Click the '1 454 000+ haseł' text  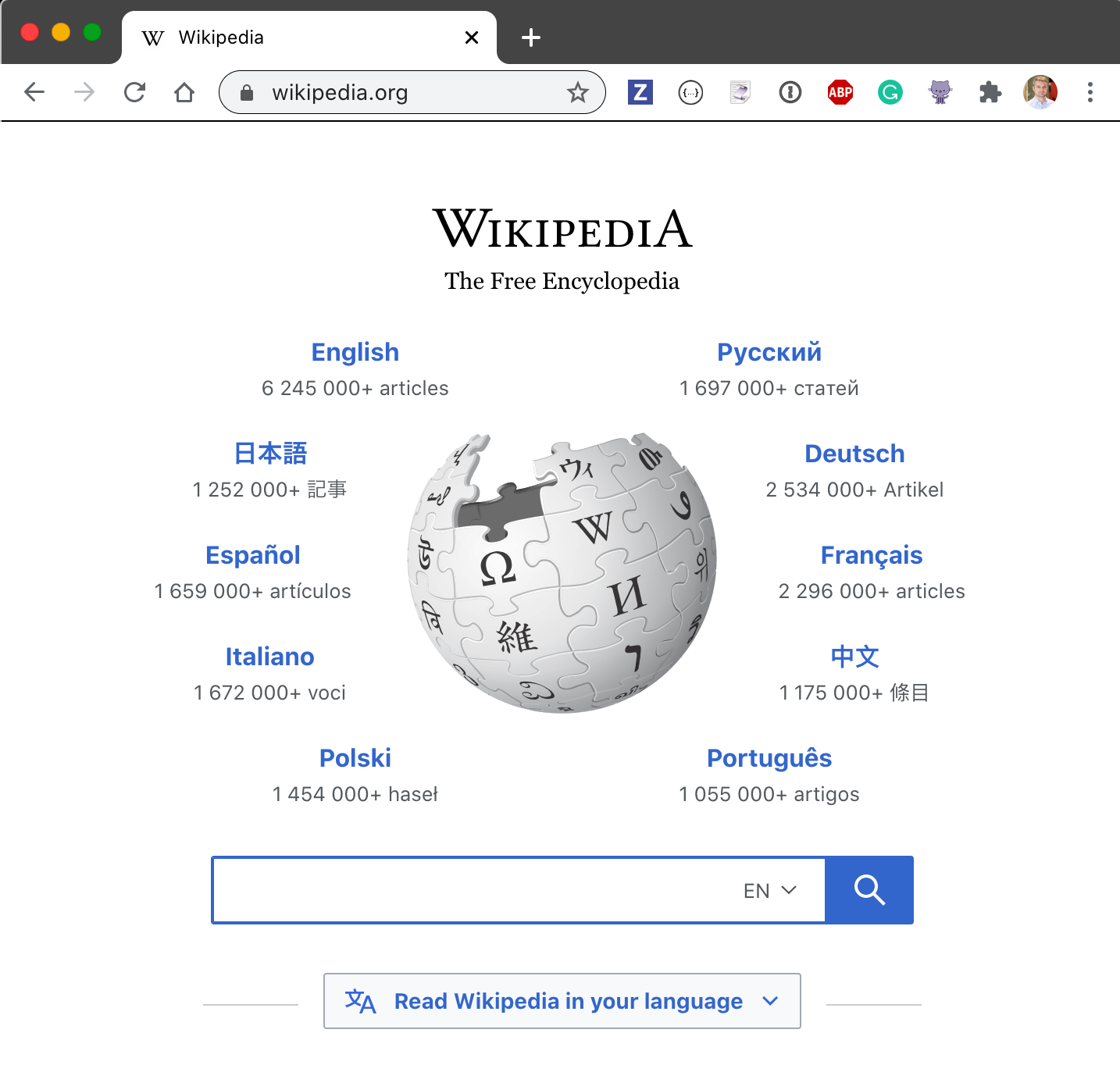tap(355, 794)
